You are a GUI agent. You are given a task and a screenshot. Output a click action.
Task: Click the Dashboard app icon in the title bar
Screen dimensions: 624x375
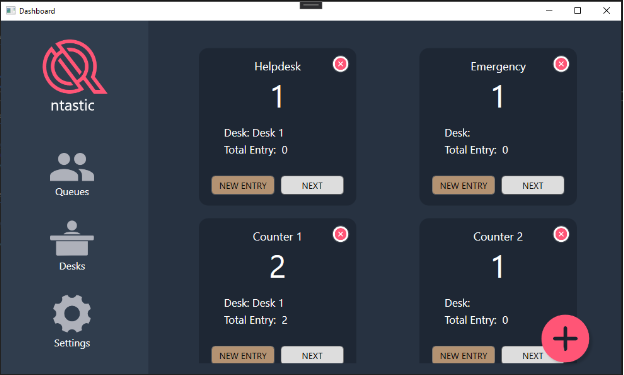[x=10, y=11]
